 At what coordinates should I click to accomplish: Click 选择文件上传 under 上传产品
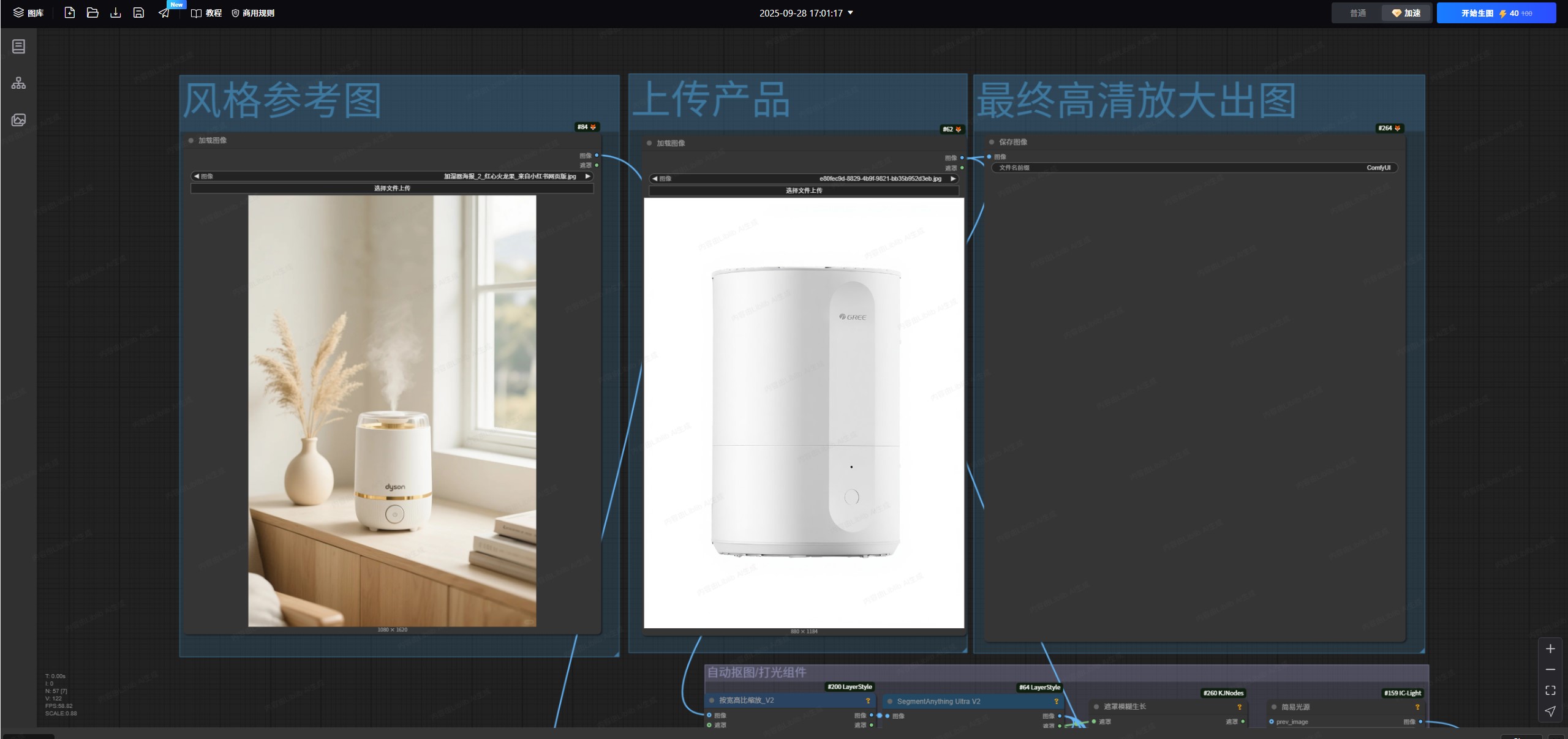click(x=804, y=190)
